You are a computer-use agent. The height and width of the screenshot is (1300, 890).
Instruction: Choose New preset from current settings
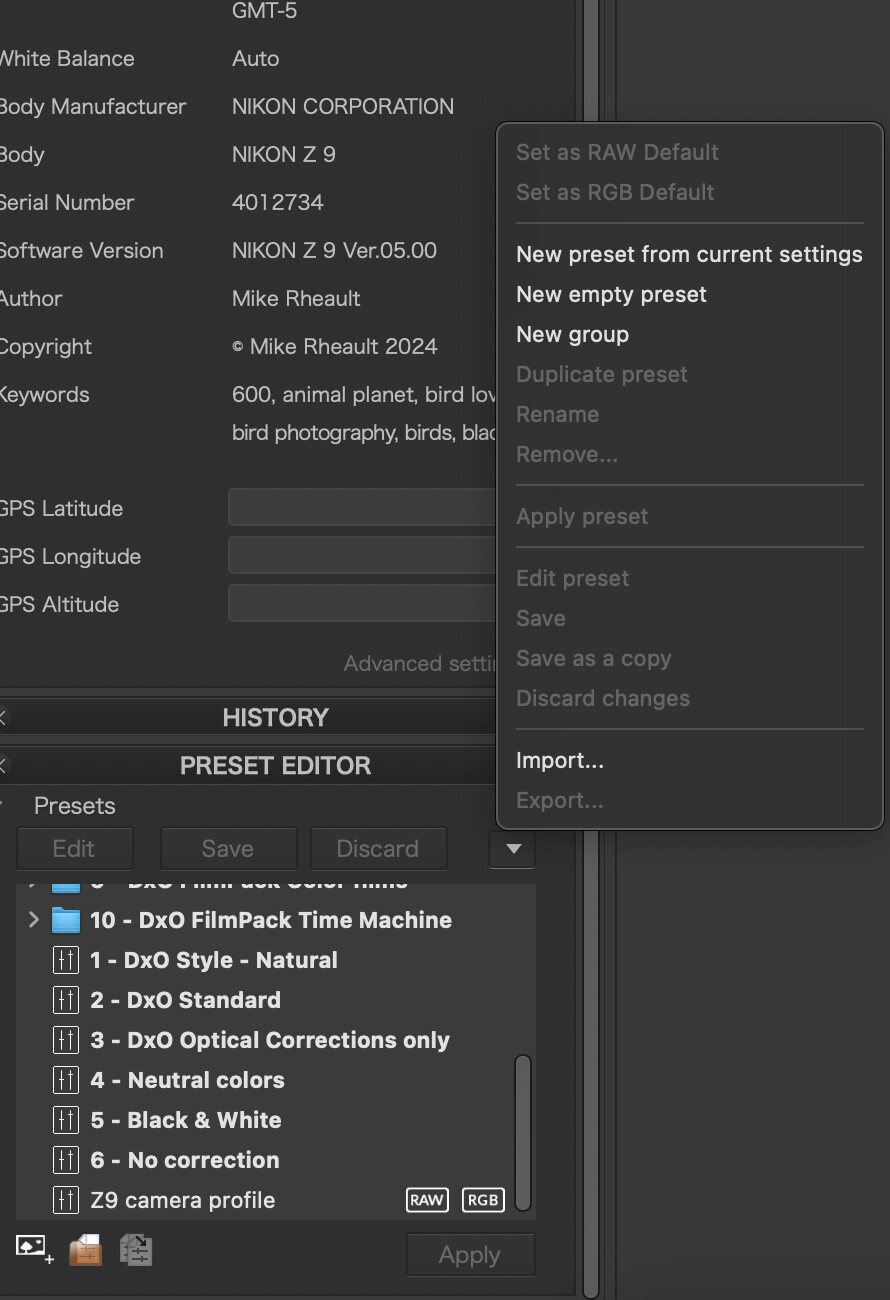pos(689,254)
